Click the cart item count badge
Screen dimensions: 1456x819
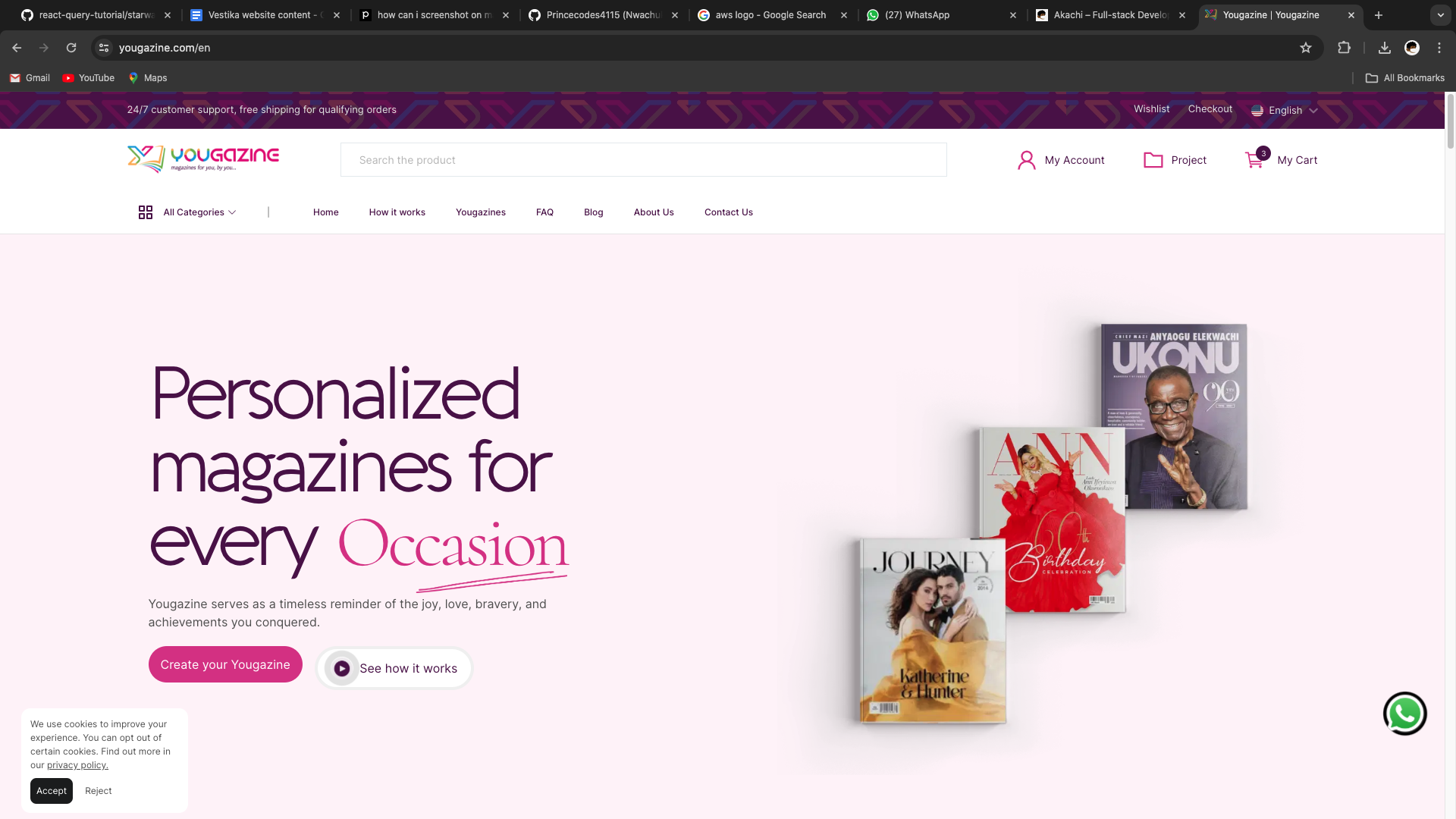tap(1263, 153)
